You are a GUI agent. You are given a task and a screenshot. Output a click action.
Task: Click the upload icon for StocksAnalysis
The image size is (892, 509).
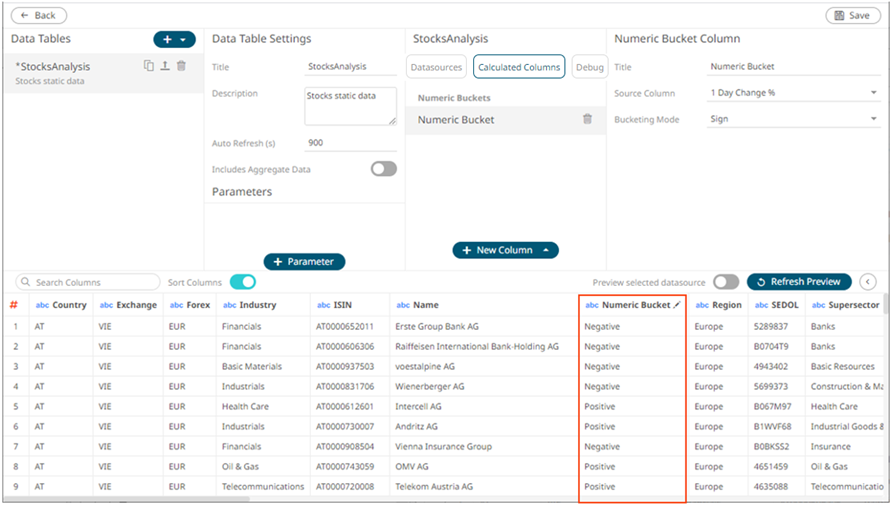(165, 66)
